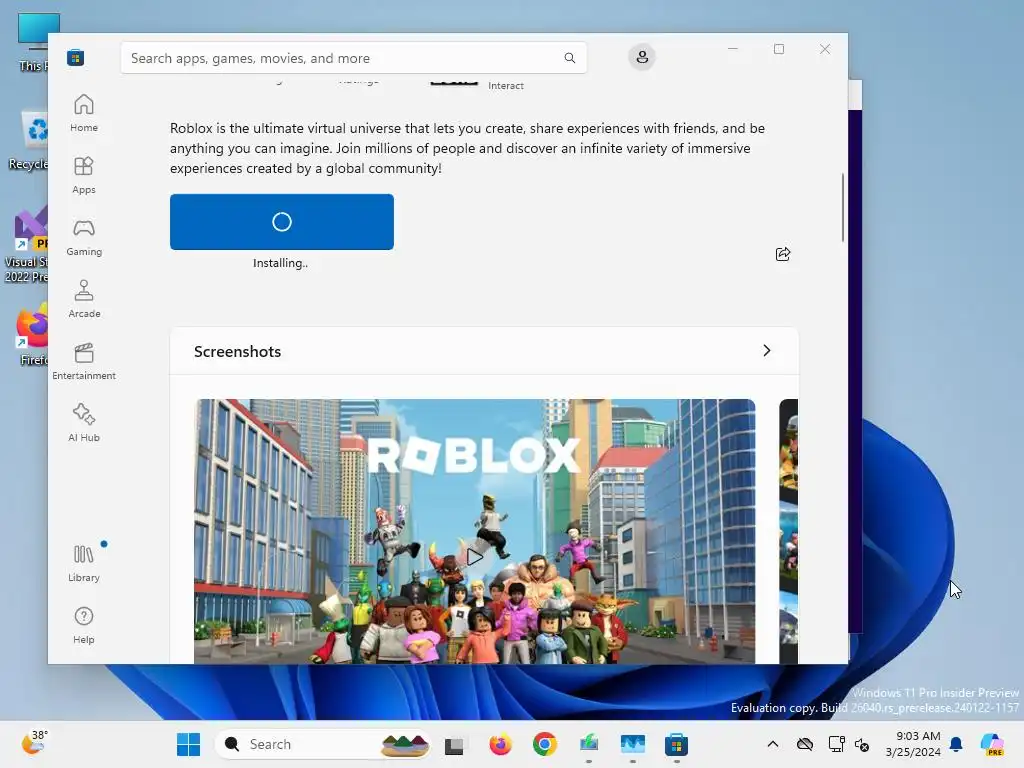Viewport: 1024px width, 768px height.
Task: Go to the Apps section
Action: pyautogui.click(x=84, y=175)
